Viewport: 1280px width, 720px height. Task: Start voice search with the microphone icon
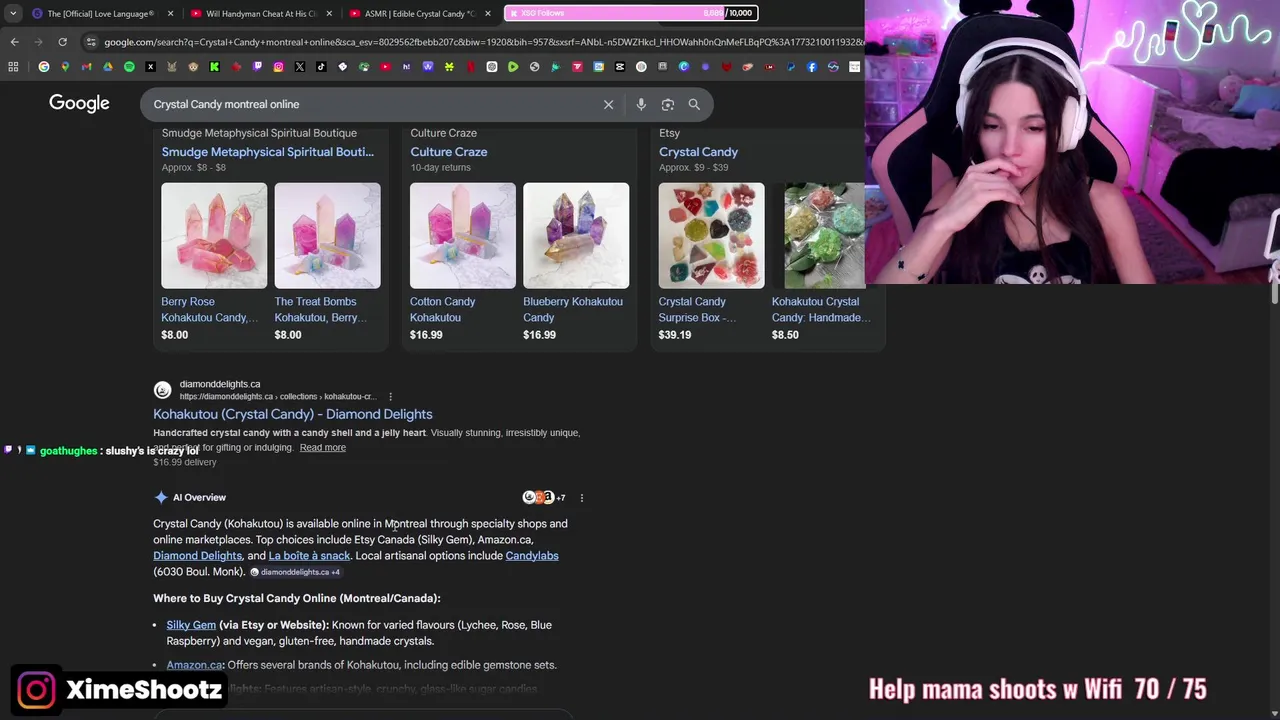(x=641, y=104)
